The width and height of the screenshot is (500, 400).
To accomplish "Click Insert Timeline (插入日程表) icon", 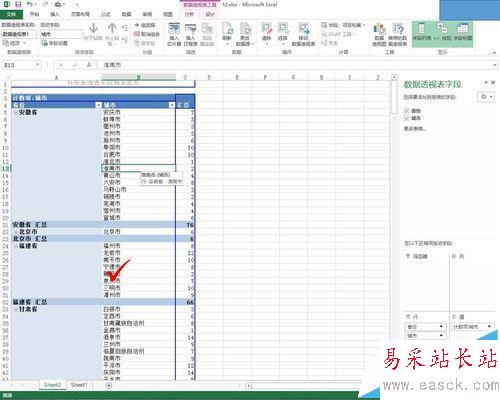I will click(x=190, y=29).
